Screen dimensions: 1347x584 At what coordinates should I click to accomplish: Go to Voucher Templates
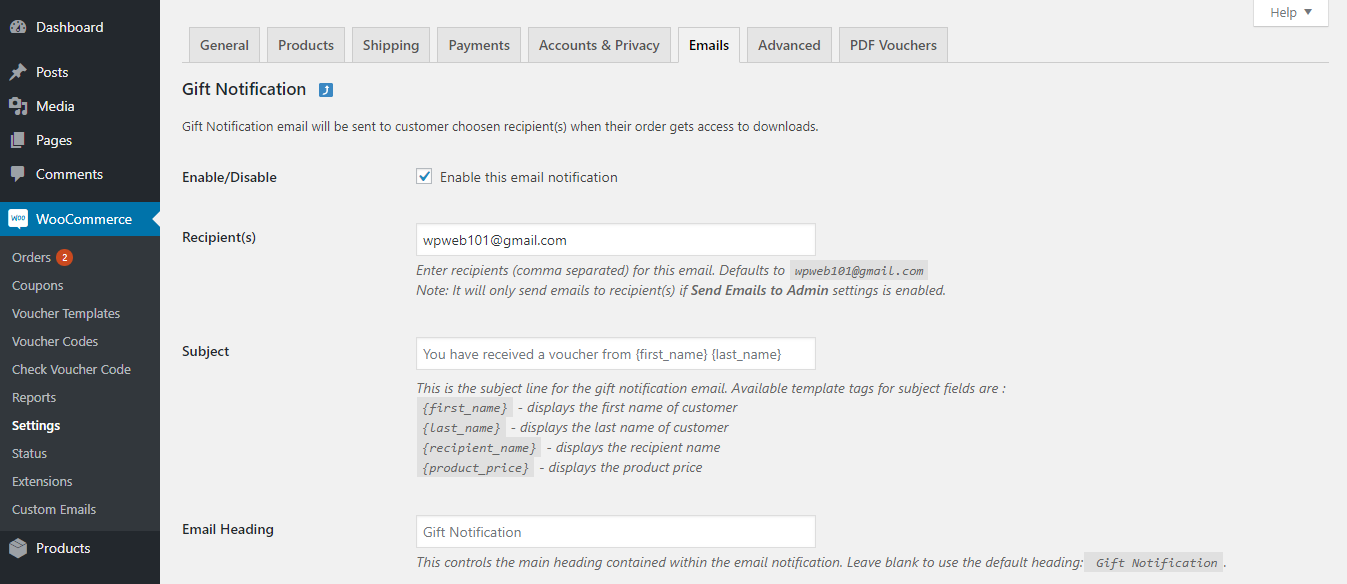(x=66, y=313)
